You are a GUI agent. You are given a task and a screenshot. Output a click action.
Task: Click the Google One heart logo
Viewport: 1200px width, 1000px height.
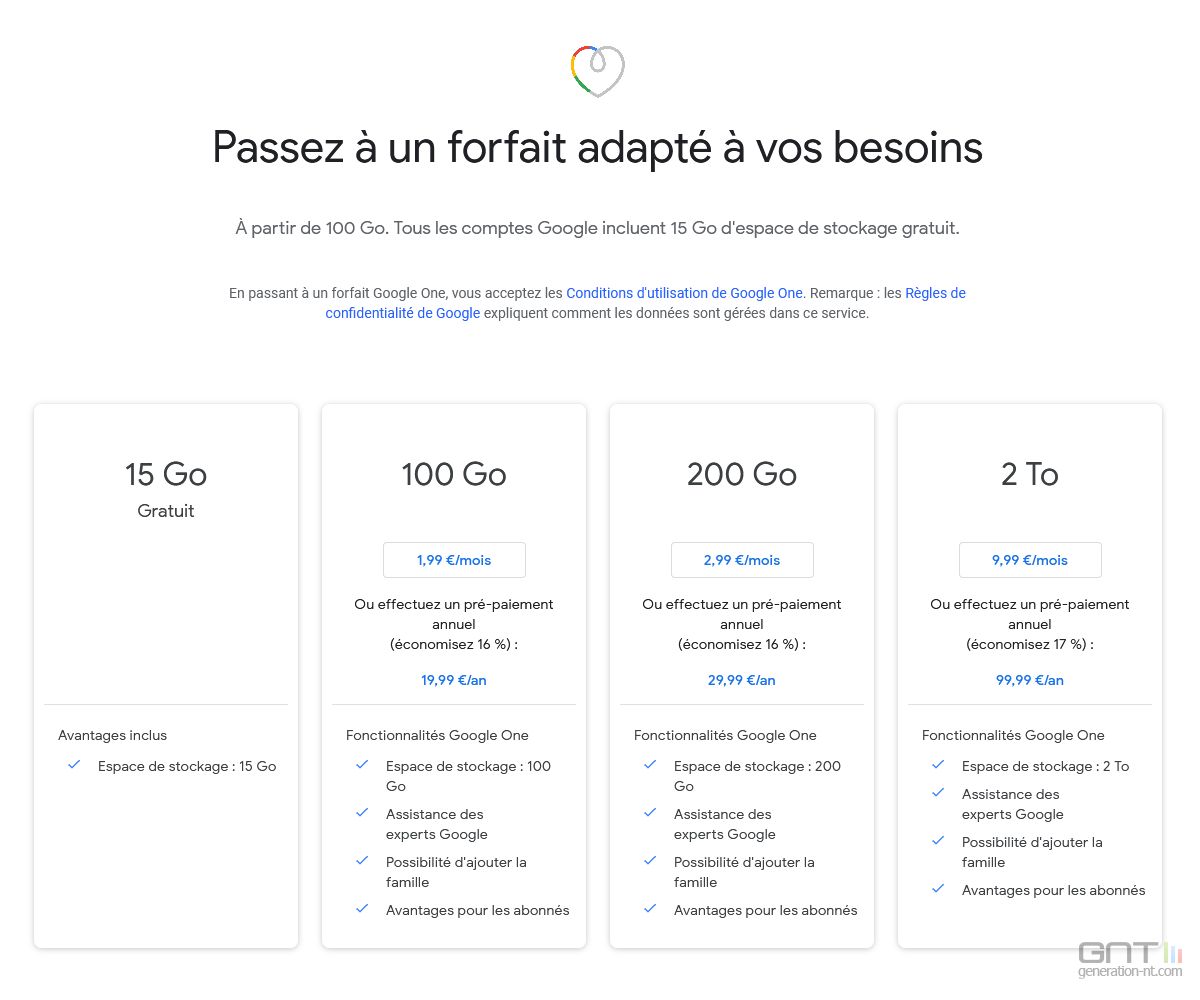click(597, 71)
